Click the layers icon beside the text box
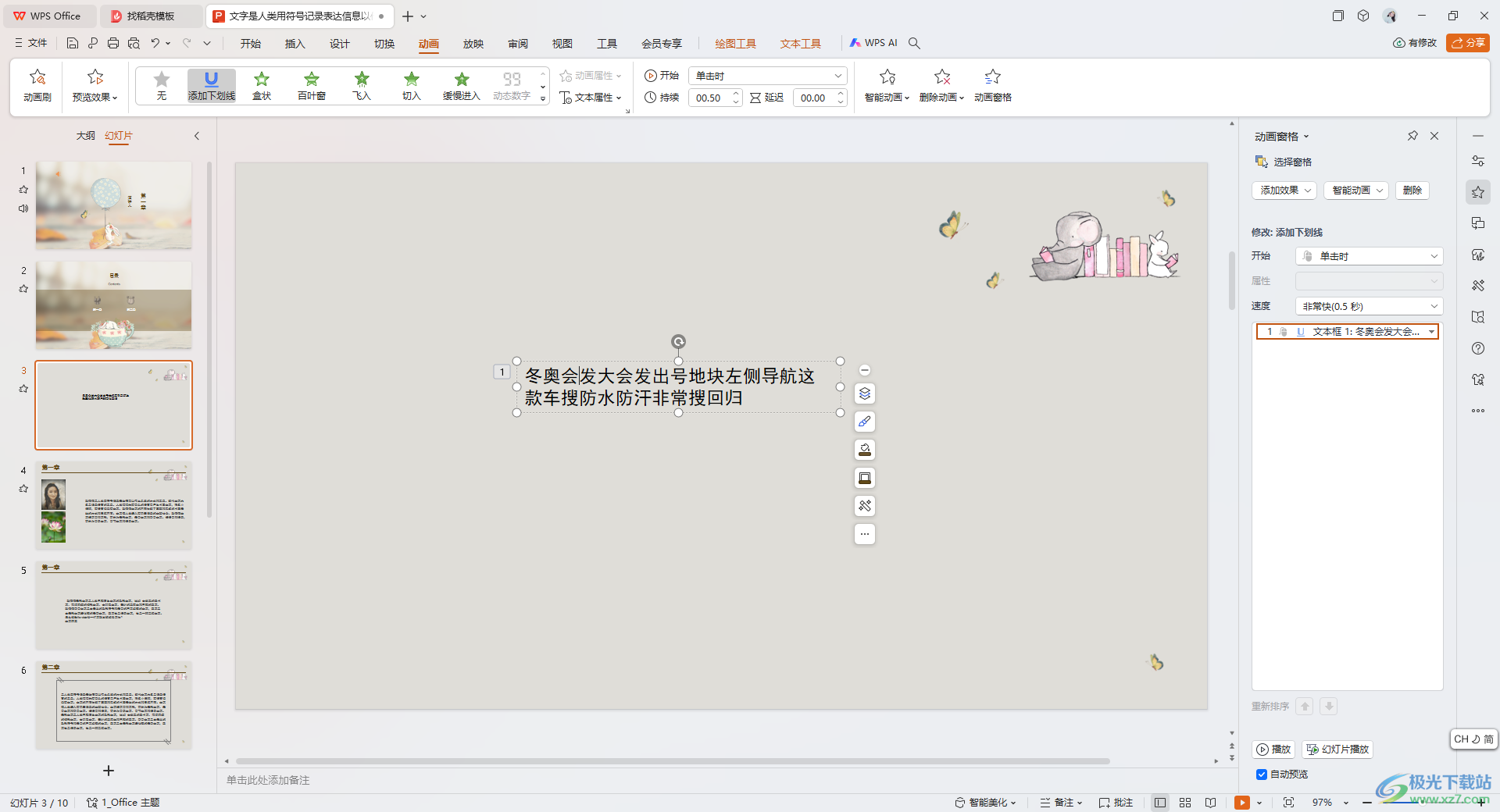Screen dimensions: 1500x812 [x=864, y=394]
